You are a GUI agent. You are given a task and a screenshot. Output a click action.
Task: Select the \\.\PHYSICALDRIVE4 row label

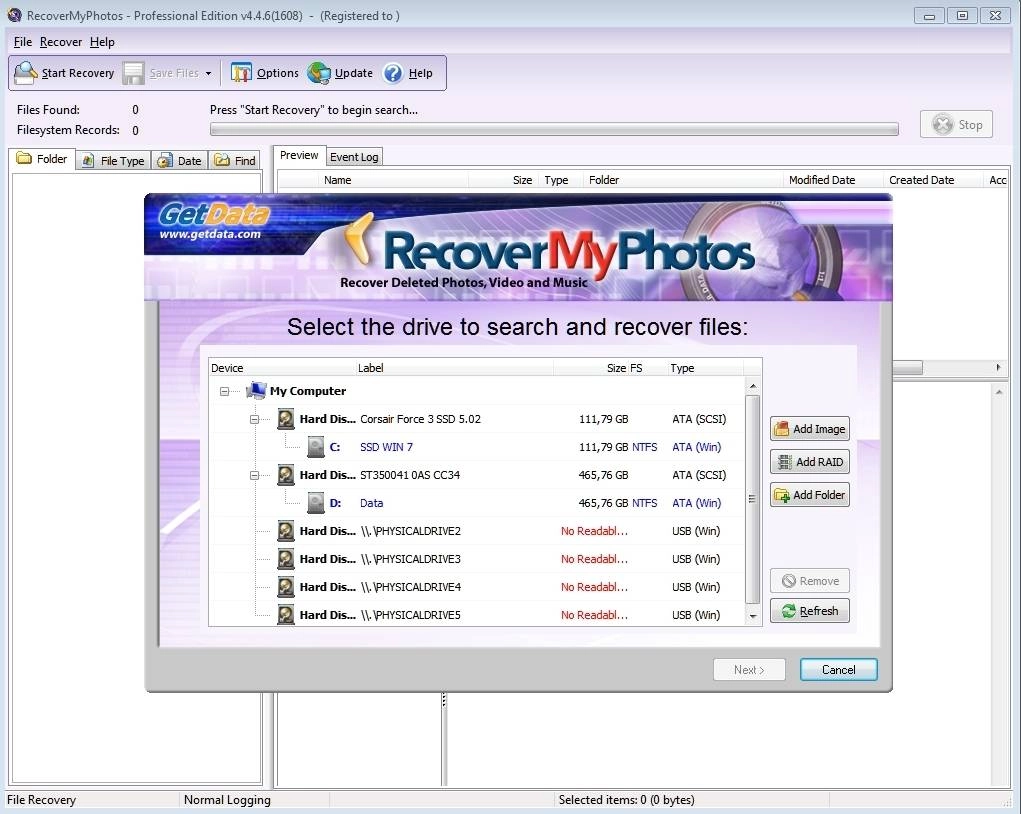click(410, 587)
